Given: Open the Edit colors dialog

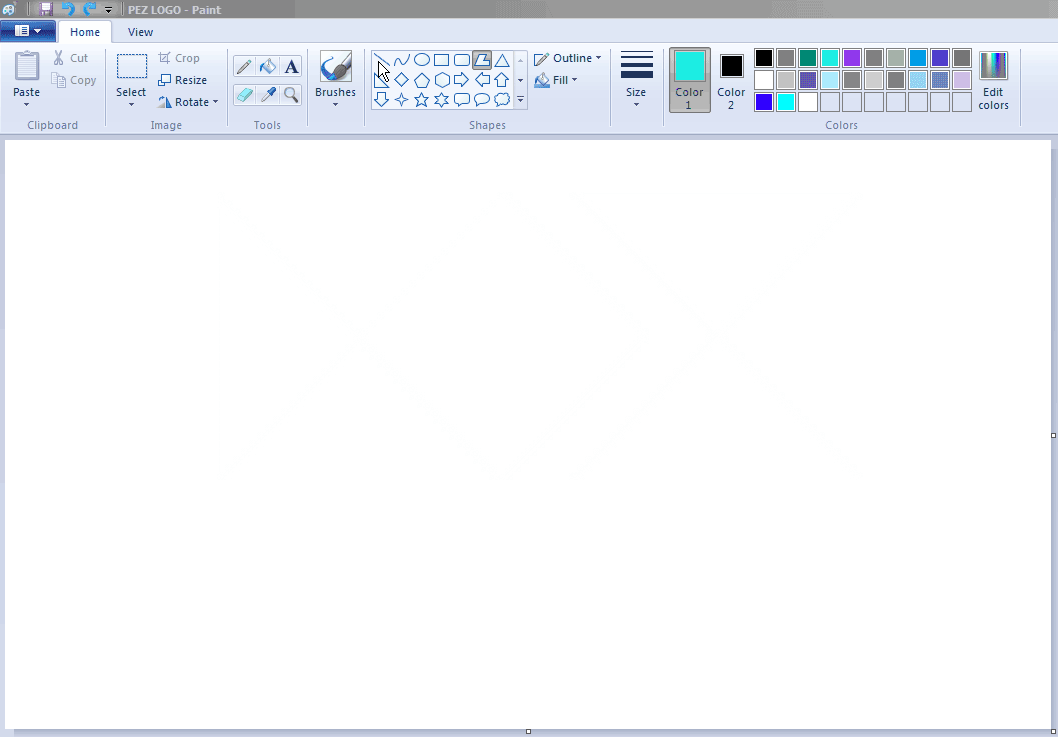Looking at the screenshot, I should click(x=993, y=80).
